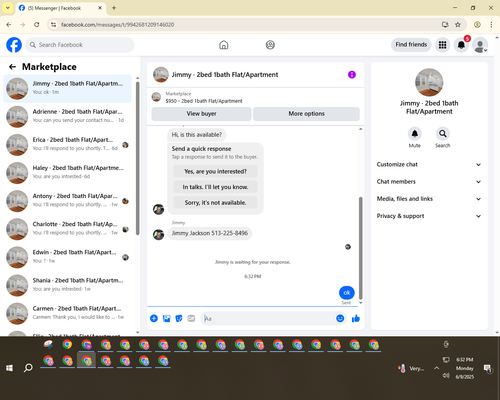The image size is (500, 400).
Task: Open Charlotte conversation in list
Action: click(67, 229)
